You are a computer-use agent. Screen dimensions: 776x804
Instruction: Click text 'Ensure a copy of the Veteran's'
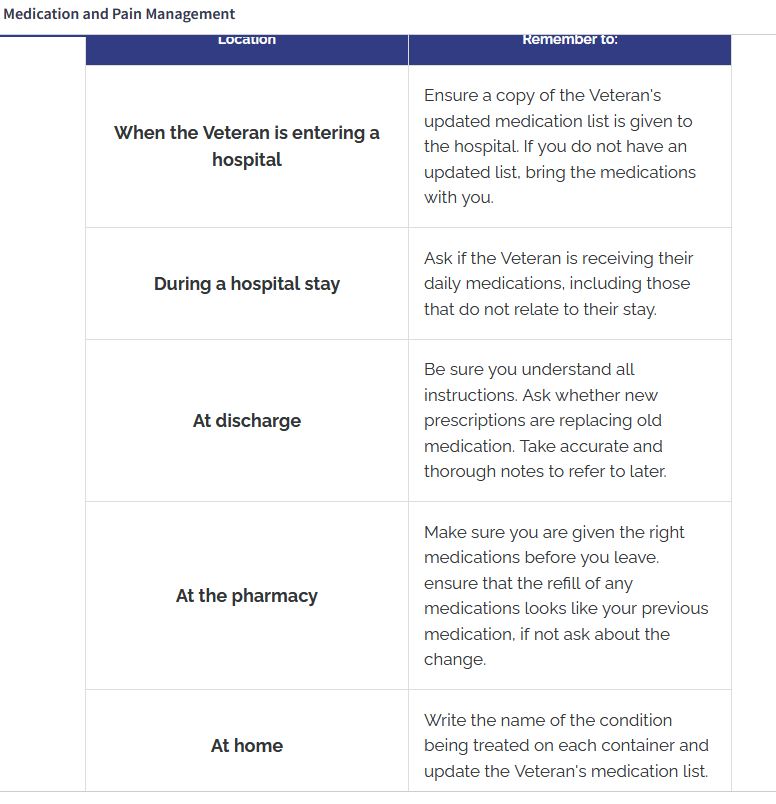[542, 96]
